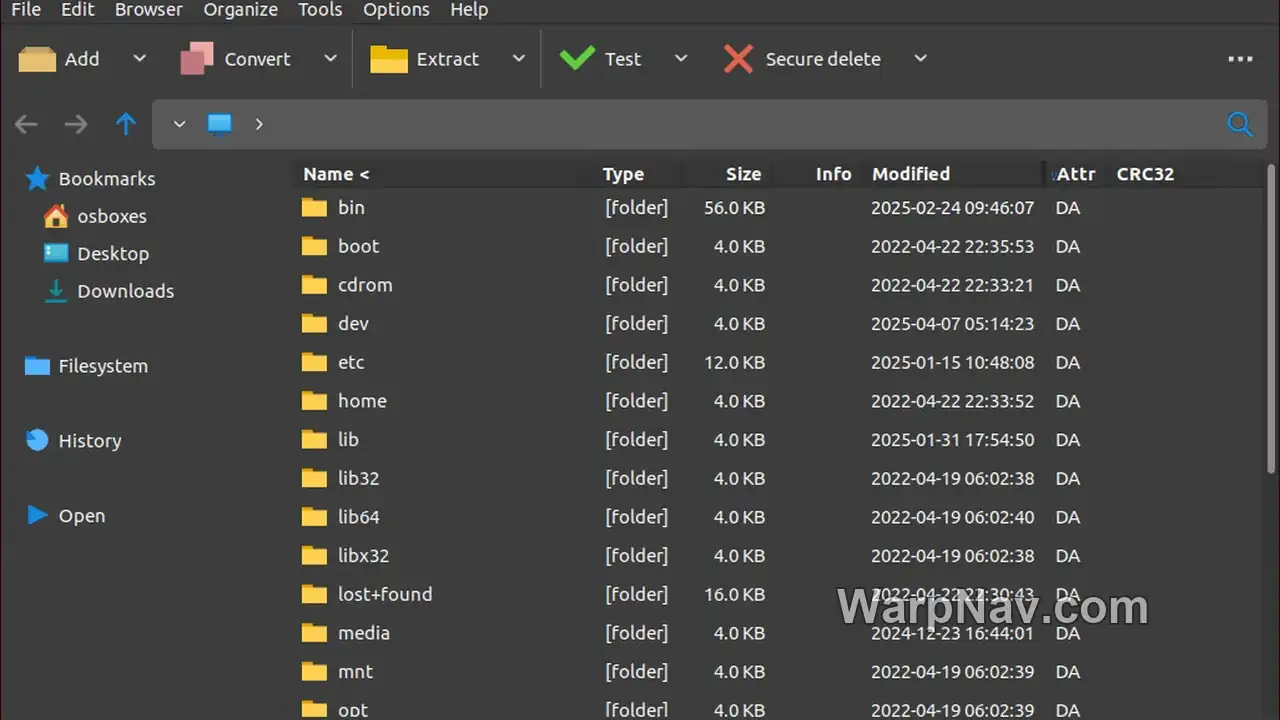Screen dimensions: 1280x720
Task: Navigate back with the left arrow
Action: pos(26,124)
